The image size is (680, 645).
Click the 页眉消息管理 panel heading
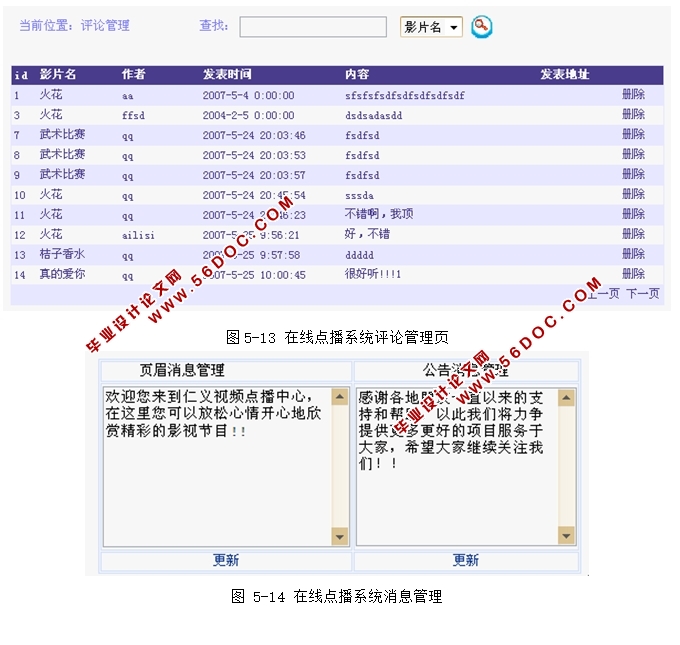182,370
